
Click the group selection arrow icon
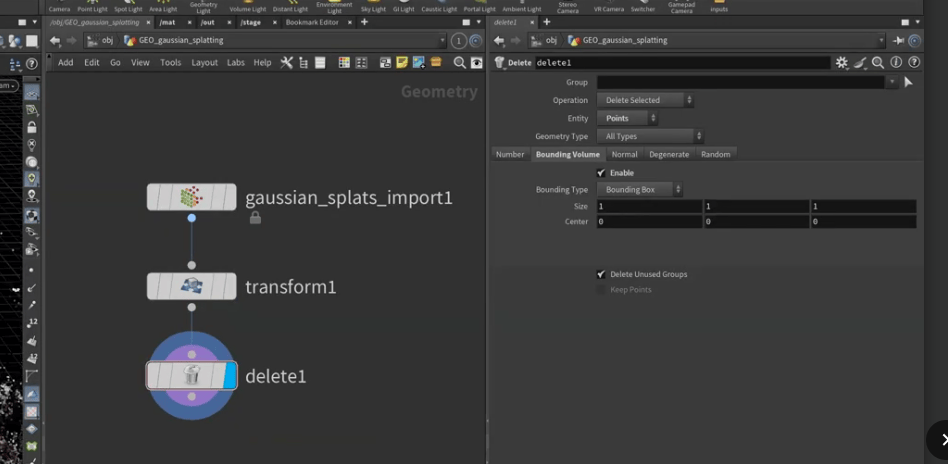[908, 82]
